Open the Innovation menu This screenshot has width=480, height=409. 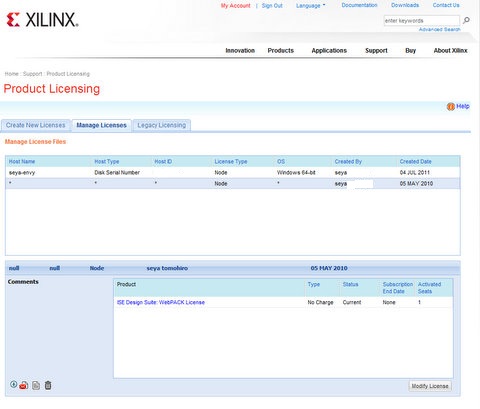pyautogui.click(x=240, y=51)
